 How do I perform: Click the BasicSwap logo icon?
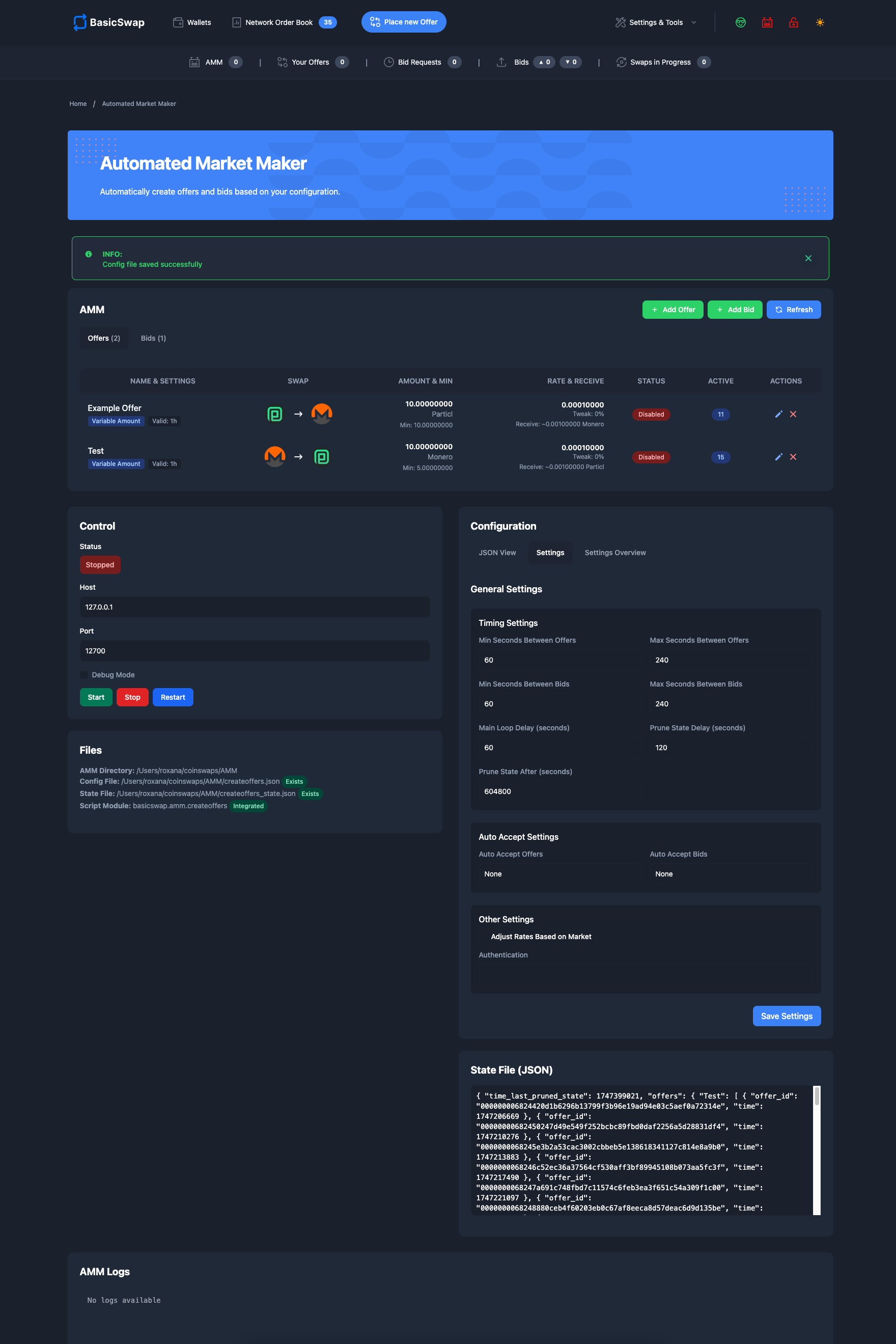coord(79,22)
